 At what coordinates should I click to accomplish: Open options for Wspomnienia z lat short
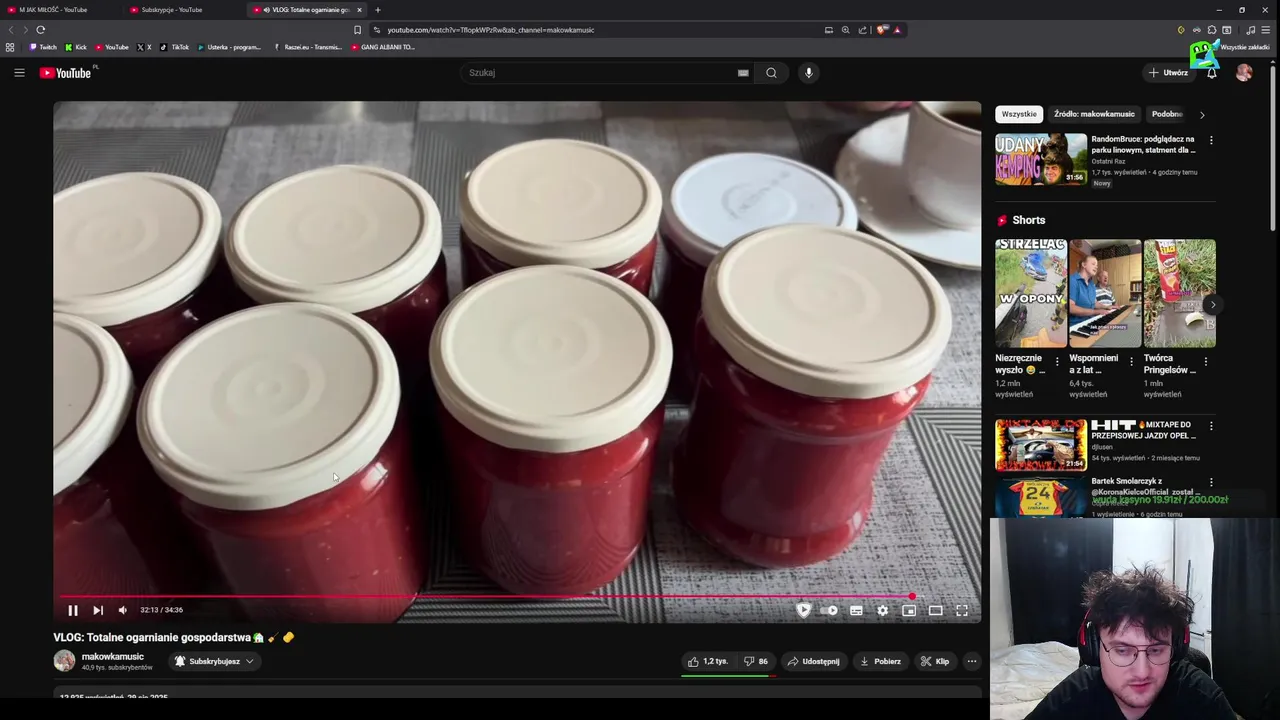point(1132,362)
